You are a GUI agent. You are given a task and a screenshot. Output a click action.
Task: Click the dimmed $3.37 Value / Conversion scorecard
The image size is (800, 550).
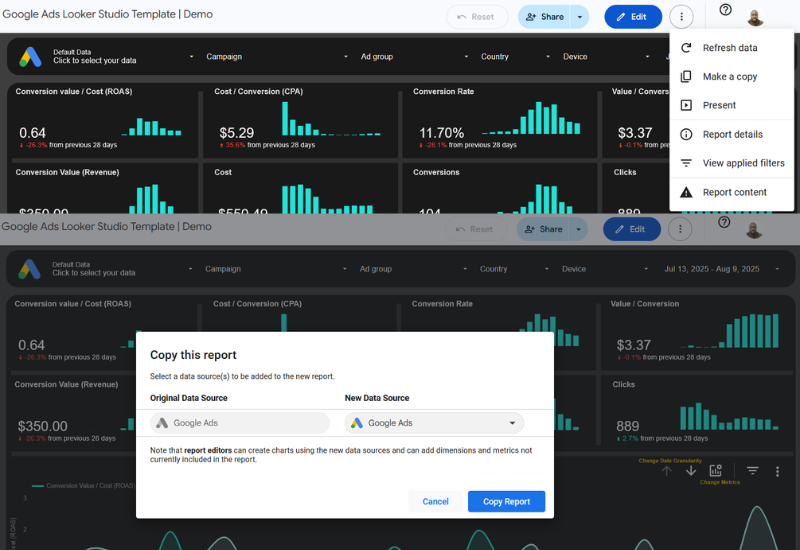coord(696,333)
